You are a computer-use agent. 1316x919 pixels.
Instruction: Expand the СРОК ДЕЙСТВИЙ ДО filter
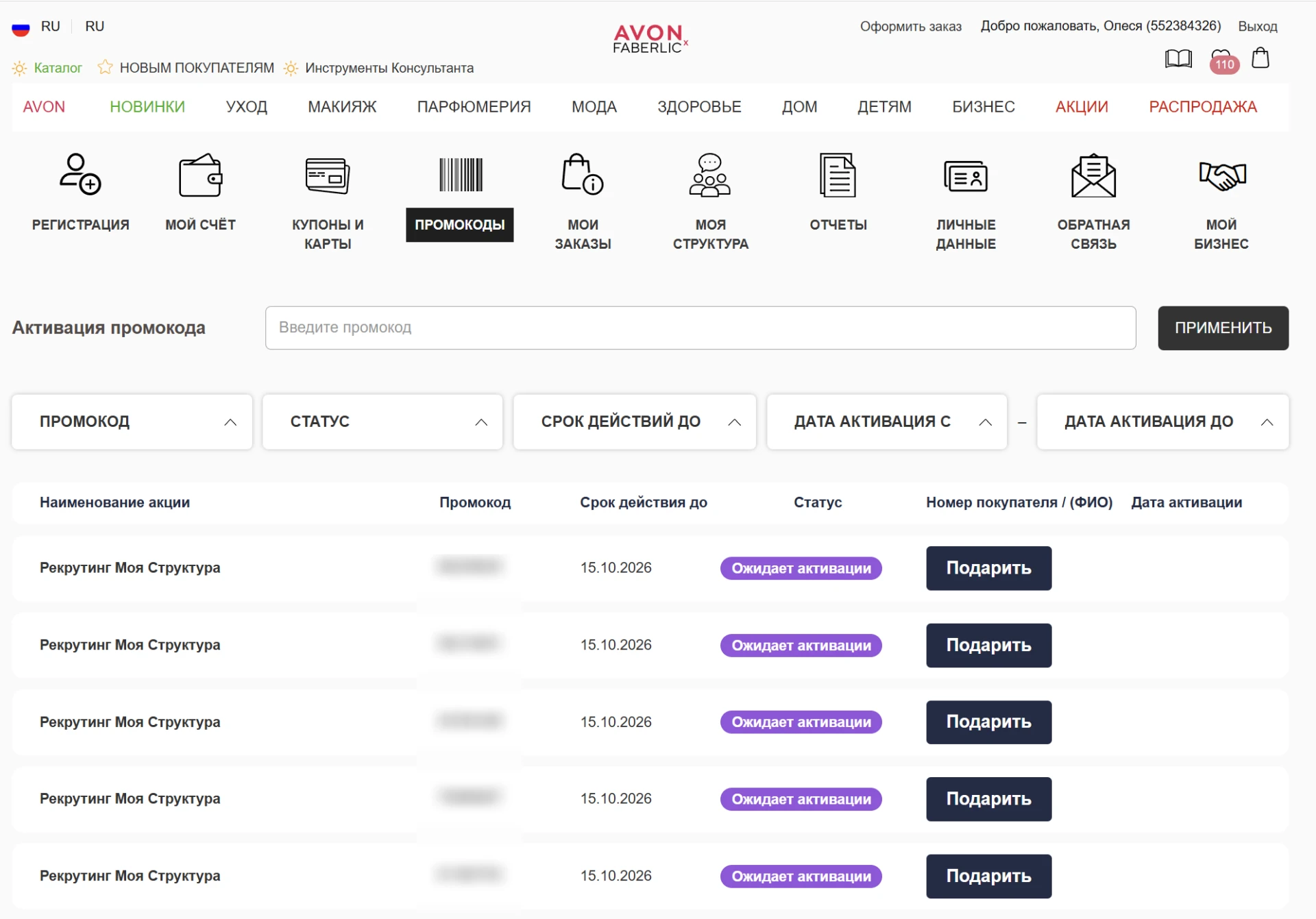point(635,421)
